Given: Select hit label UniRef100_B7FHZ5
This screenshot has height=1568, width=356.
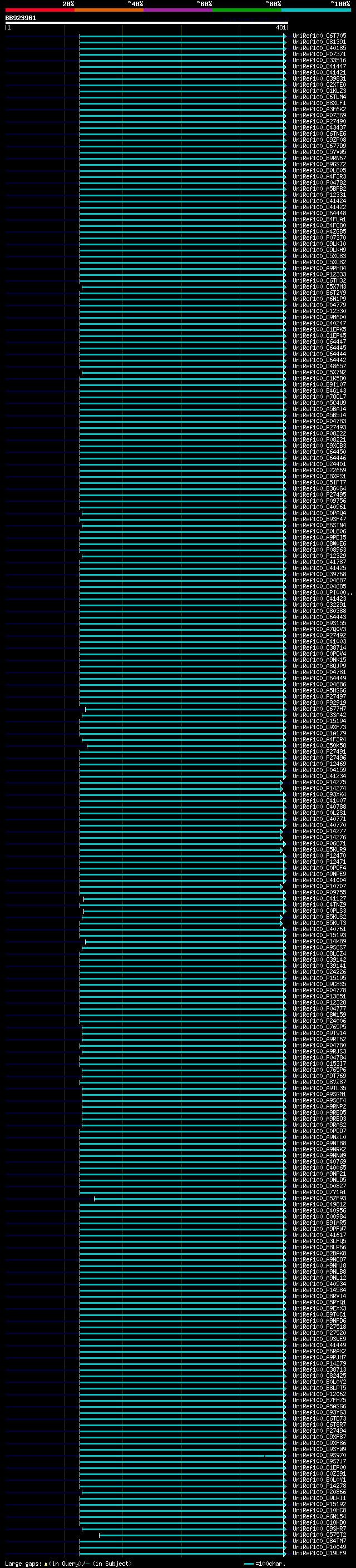Looking at the screenshot, I should [x=319, y=1401].
